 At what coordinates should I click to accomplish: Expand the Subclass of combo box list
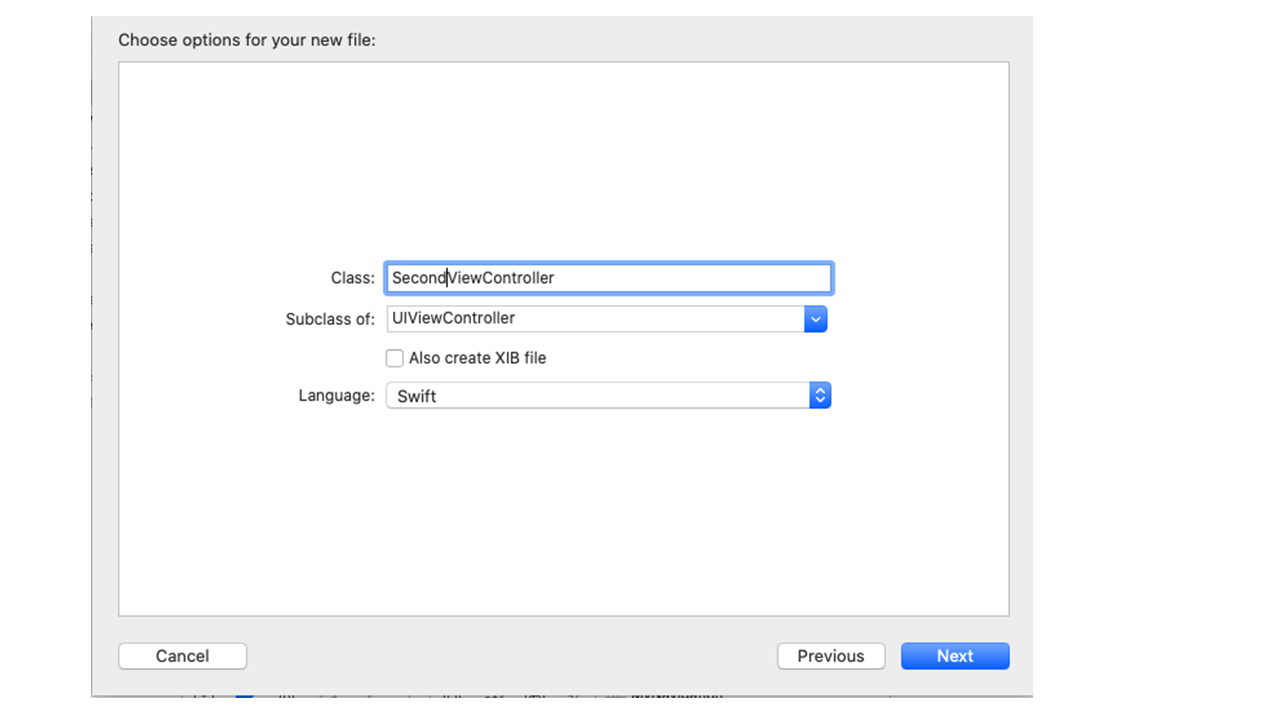click(x=815, y=319)
